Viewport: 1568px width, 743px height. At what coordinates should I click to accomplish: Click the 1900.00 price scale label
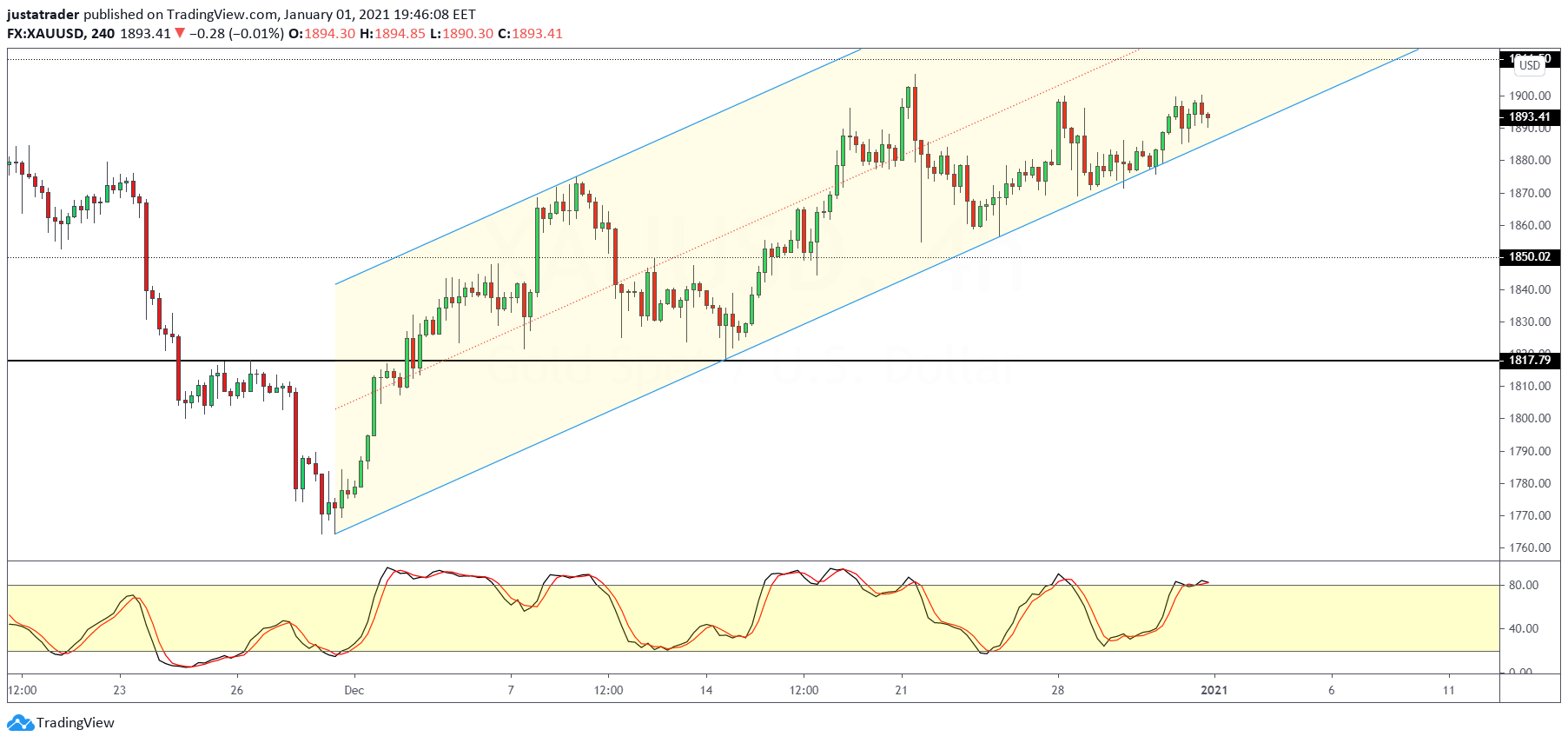pos(1529,96)
